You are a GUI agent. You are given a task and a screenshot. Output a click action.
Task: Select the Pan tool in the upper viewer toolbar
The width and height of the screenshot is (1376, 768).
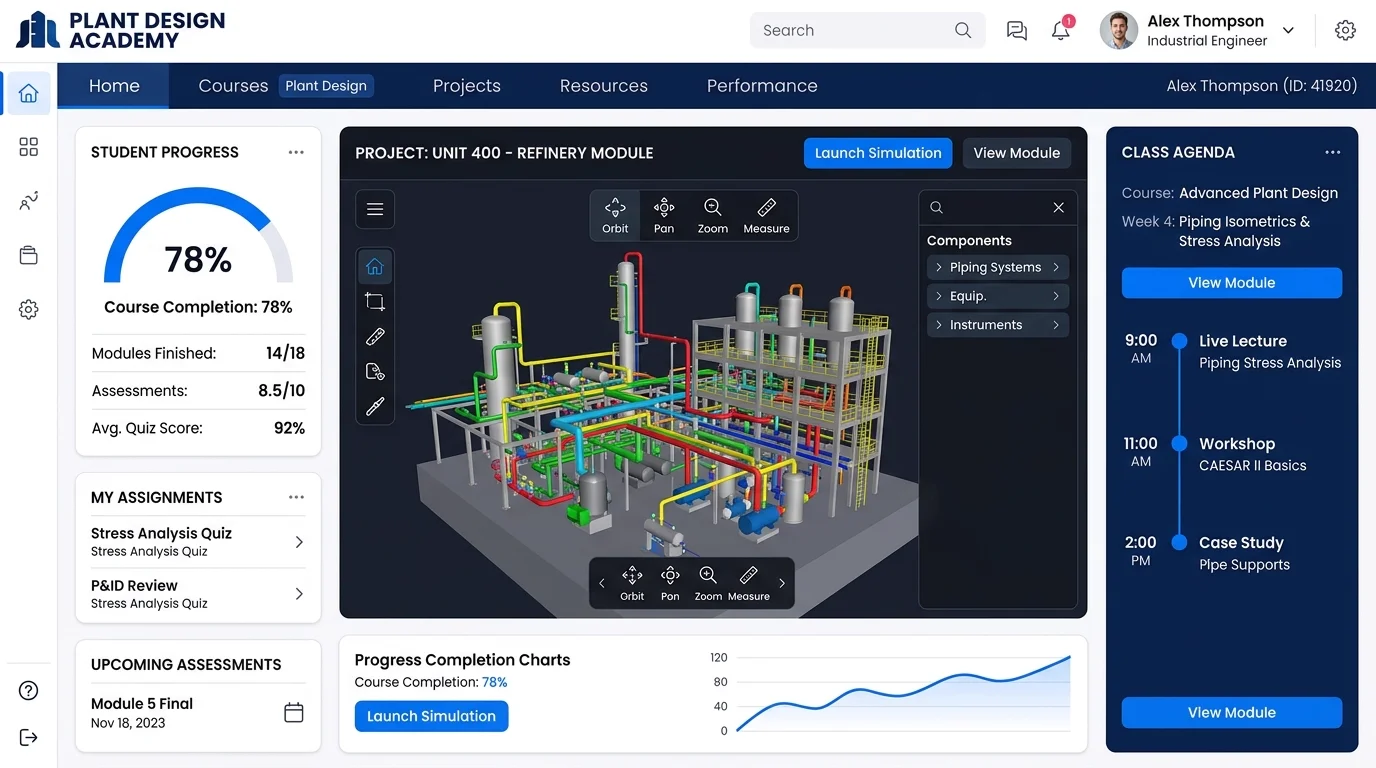664,215
